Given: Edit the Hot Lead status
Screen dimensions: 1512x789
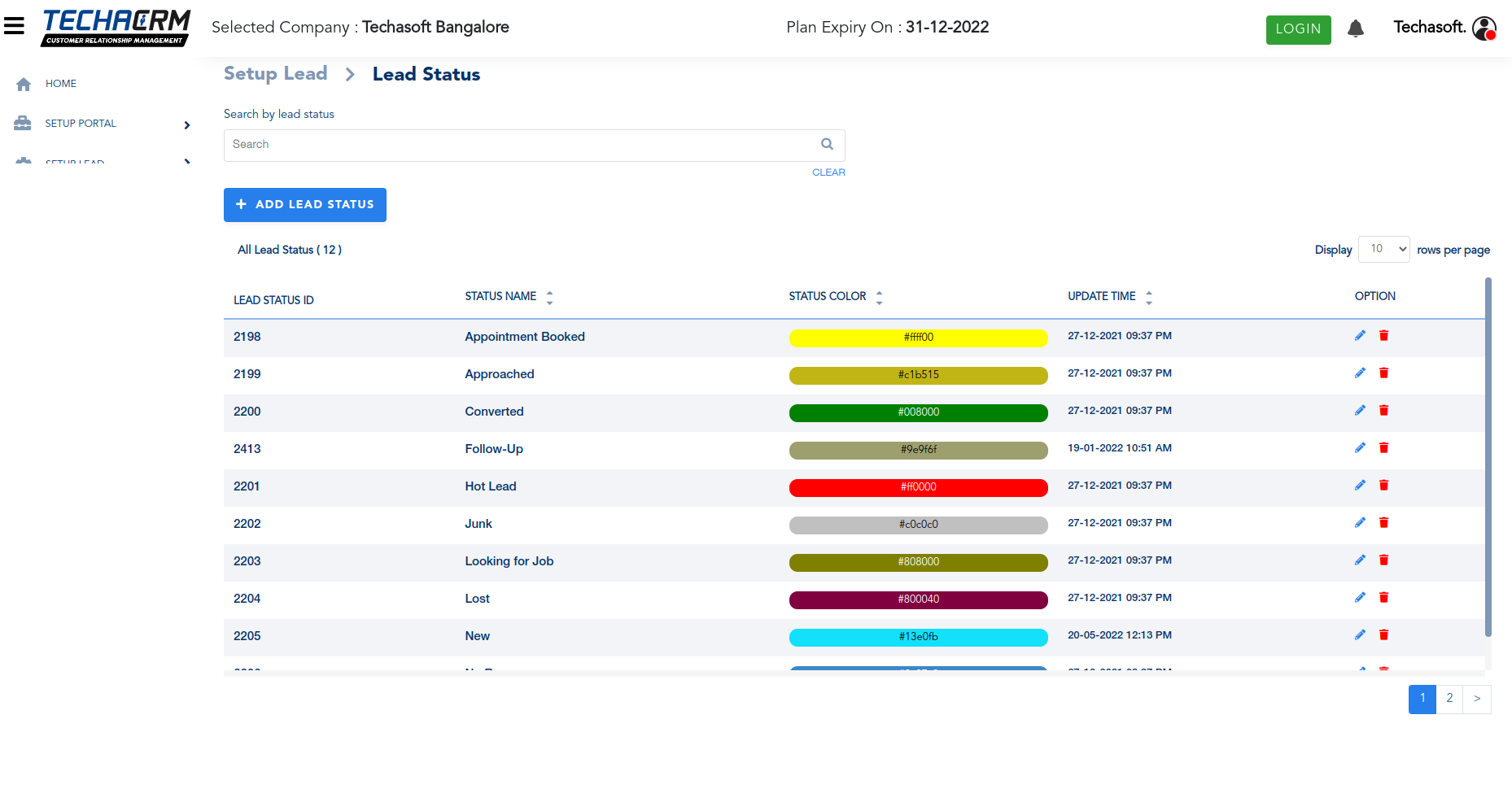Looking at the screenshot, I should click(1360, 486).
